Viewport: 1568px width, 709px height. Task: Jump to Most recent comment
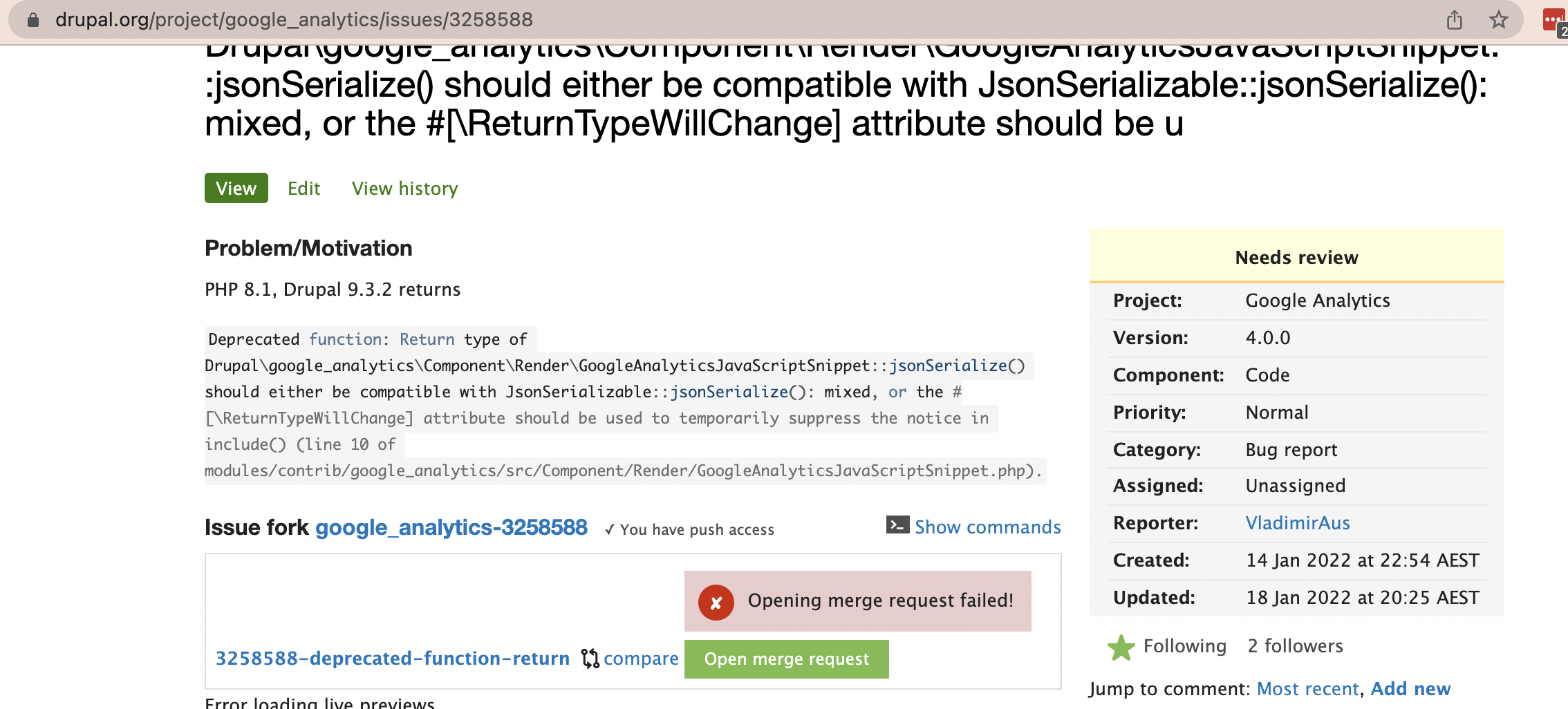1307,689
